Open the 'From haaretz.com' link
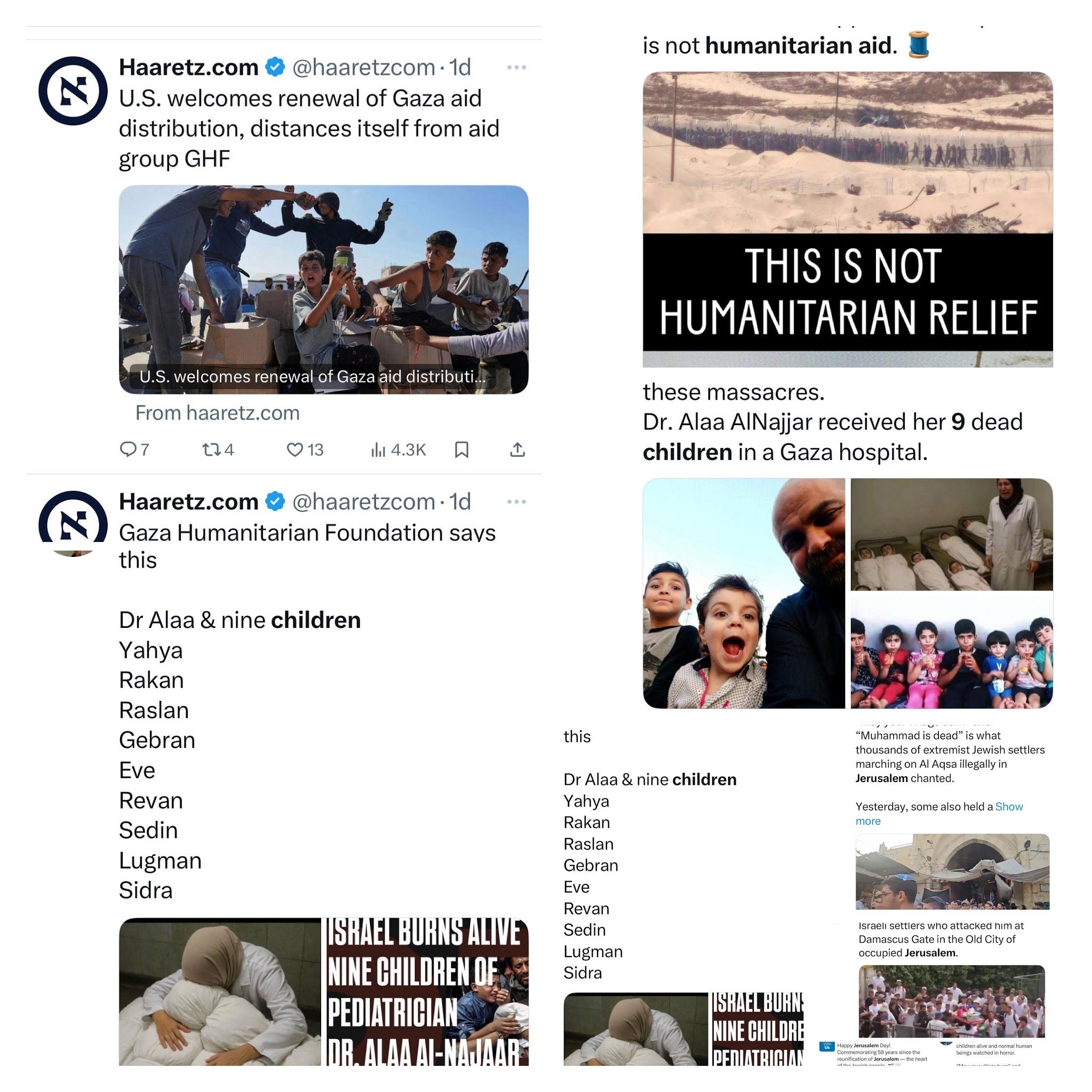This screenshot has height=1092, width=1092. coord(218,413)
